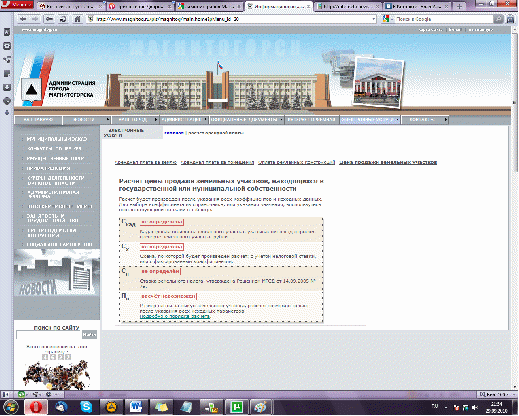Open the 'Новости' banner image

[x=57, y=272]
